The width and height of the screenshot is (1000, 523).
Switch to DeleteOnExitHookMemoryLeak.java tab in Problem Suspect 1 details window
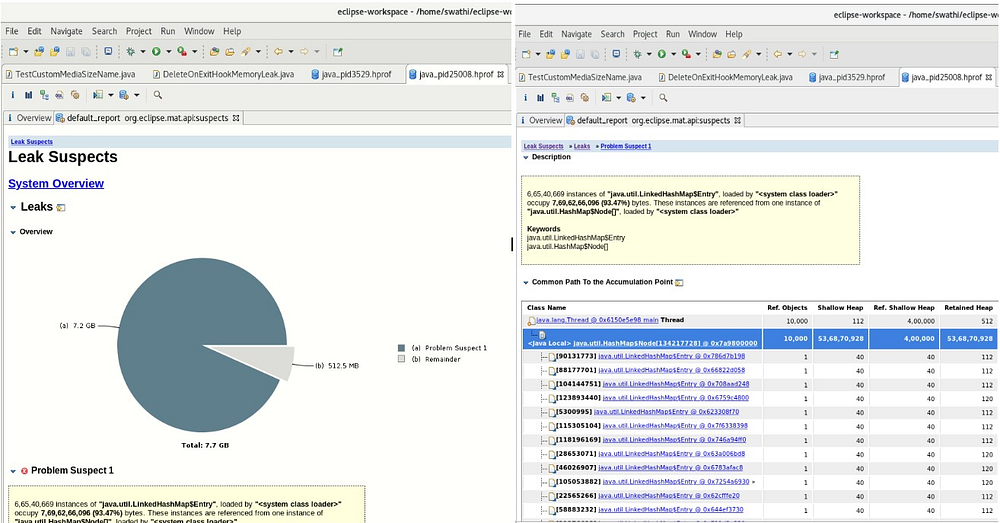pyautogui.click(x=724, y=77)
